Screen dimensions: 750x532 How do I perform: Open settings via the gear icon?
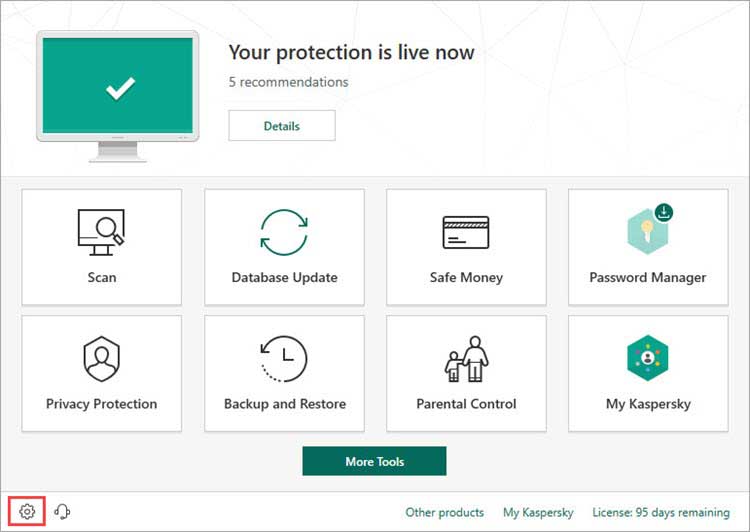coord(27,511)
